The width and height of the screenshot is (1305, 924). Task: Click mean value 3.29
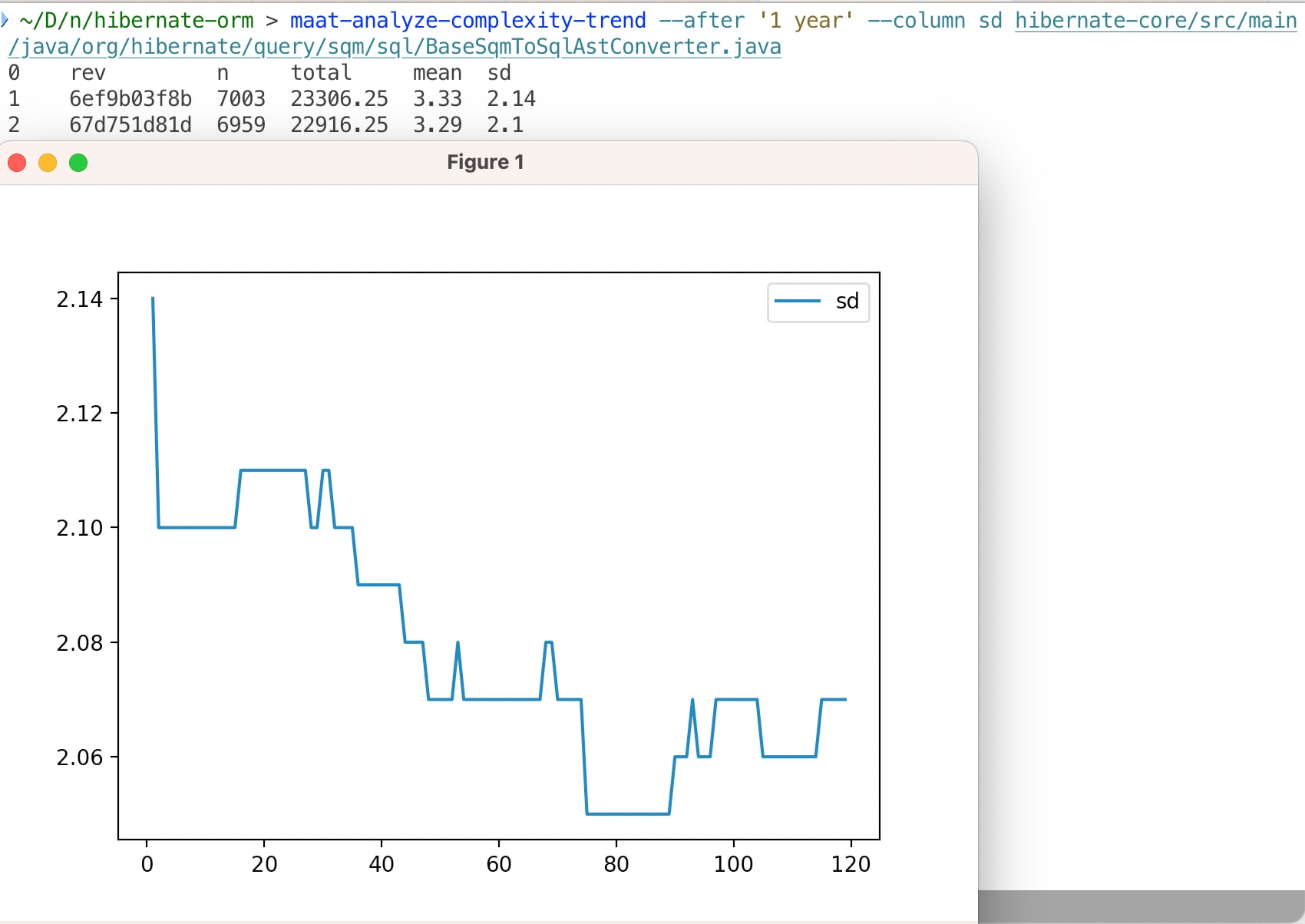[x=438, y=125]
